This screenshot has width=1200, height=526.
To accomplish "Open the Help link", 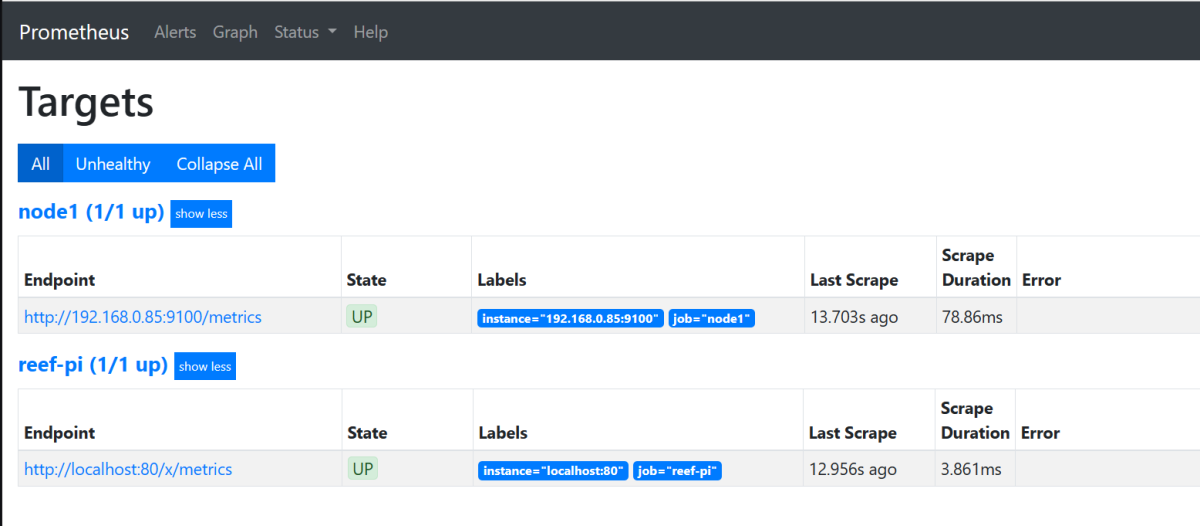I will click(370, 32).
